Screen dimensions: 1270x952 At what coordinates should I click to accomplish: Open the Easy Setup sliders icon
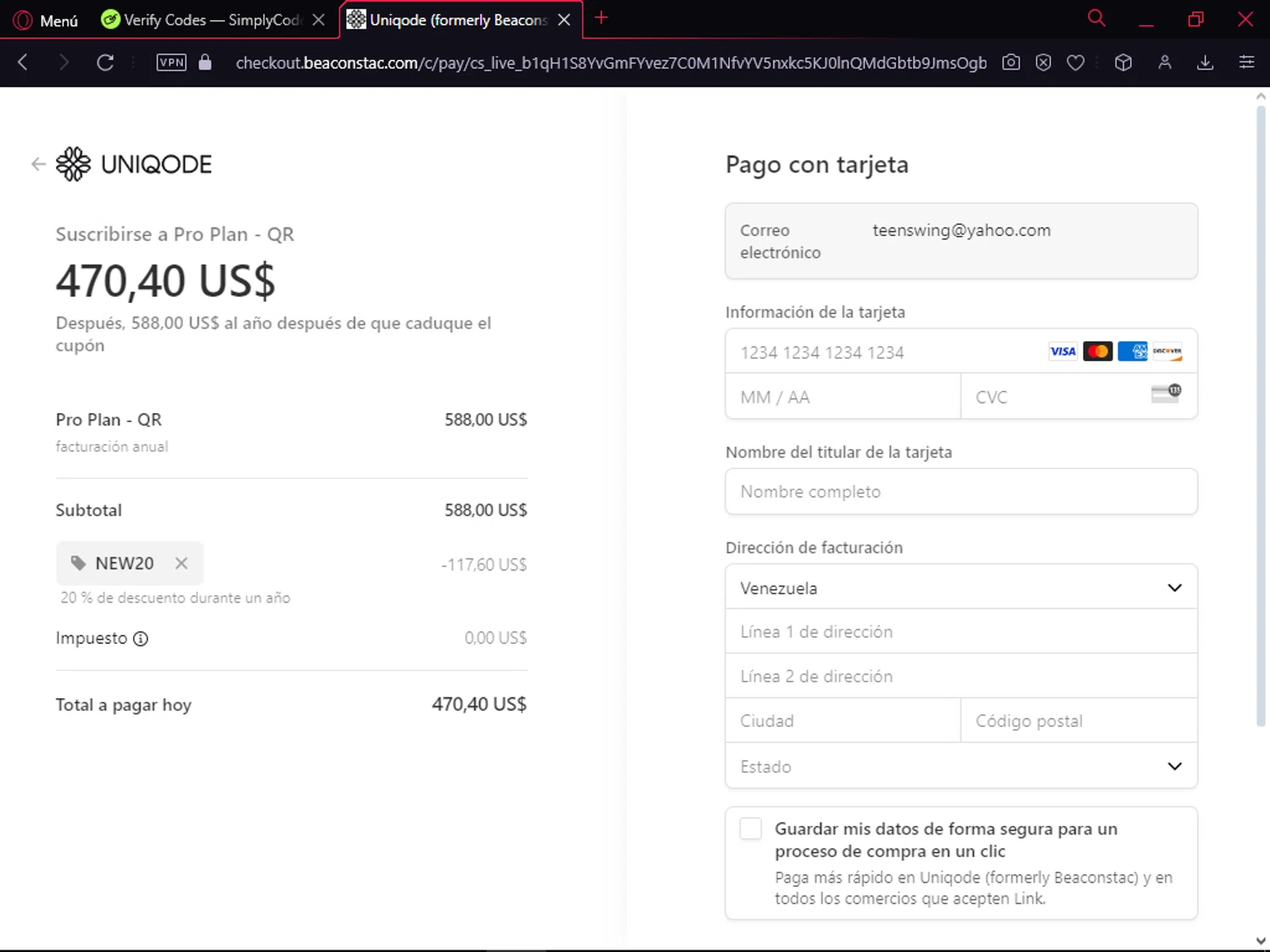pos(1246,62)
